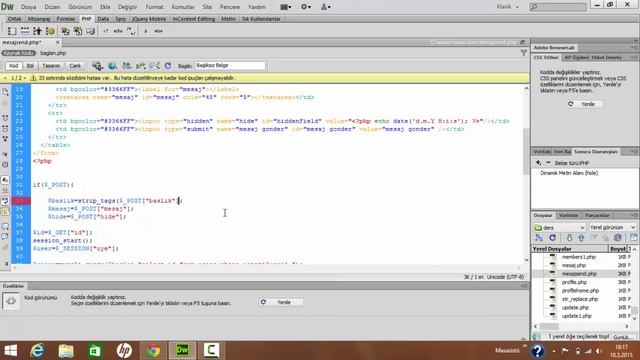Viewport: 640px width, 360px height.
Task: Click the PHP URL Variables icon in Insert bar
Action: [25, 31]
